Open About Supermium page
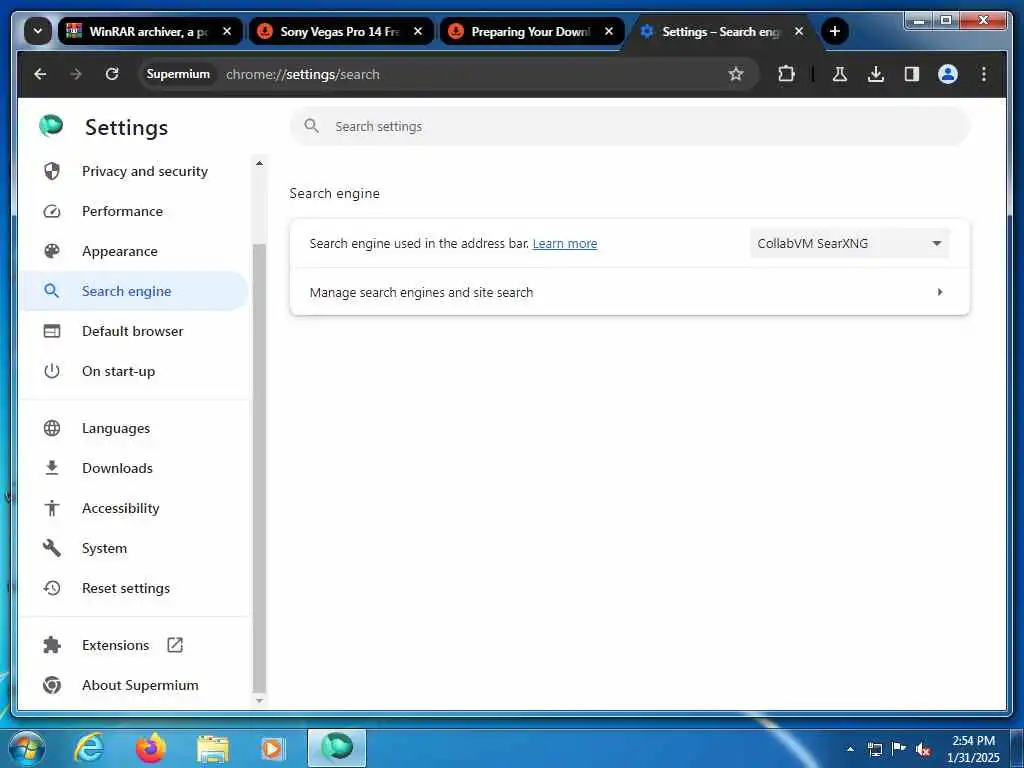 pos(135,685)
